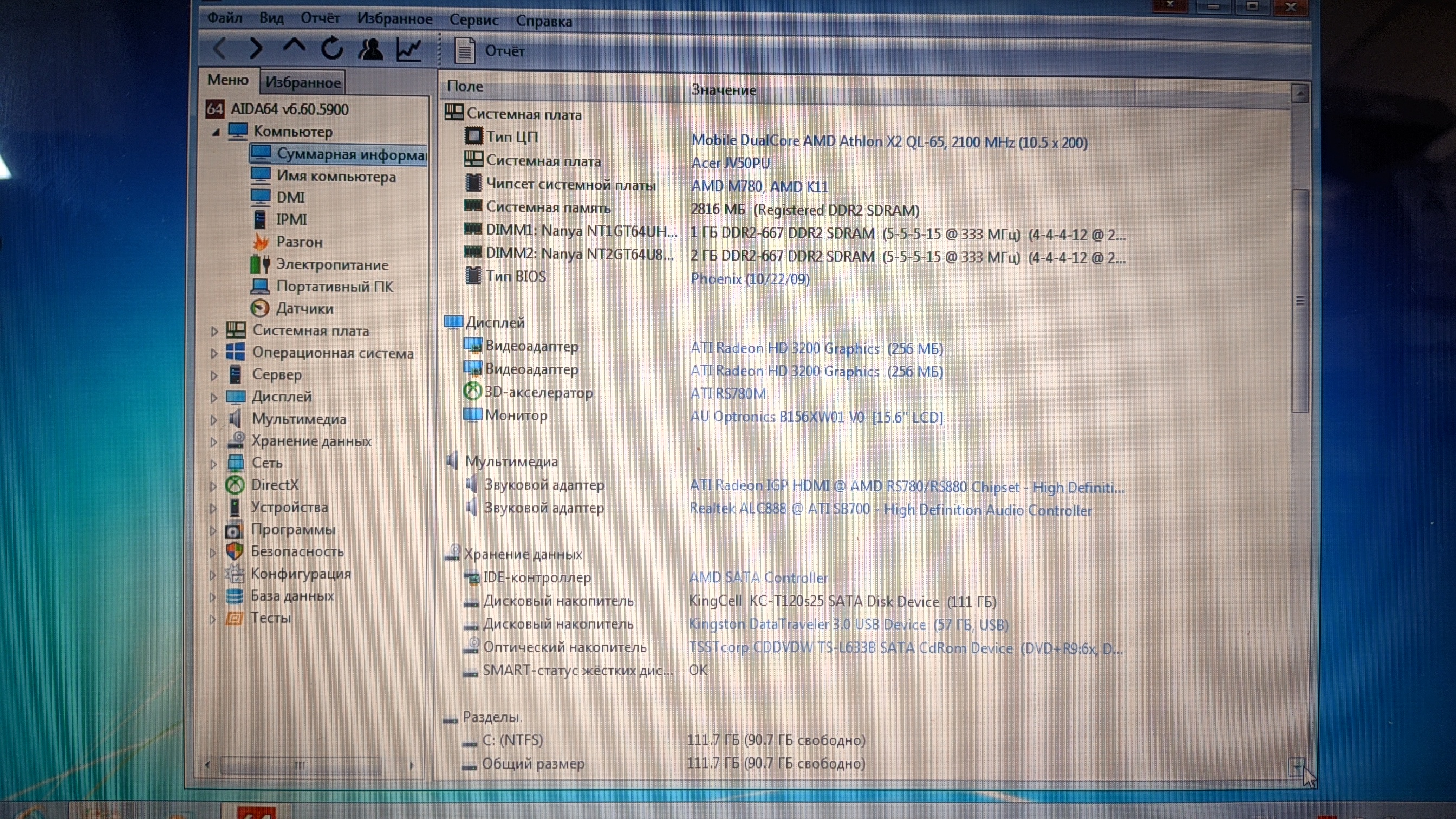
Task: Click the Отчёт report toolbar button
Action: [490, 51]
